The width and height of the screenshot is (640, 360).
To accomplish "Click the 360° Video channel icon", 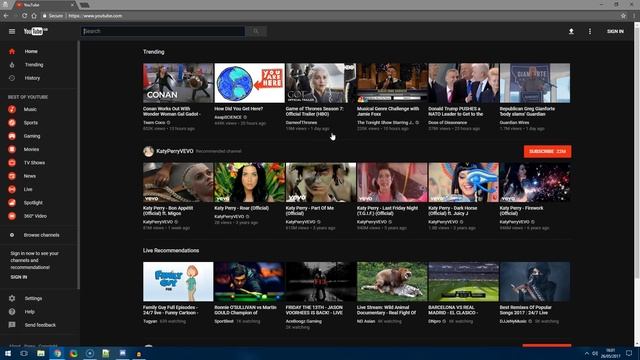I will [12, 216].
